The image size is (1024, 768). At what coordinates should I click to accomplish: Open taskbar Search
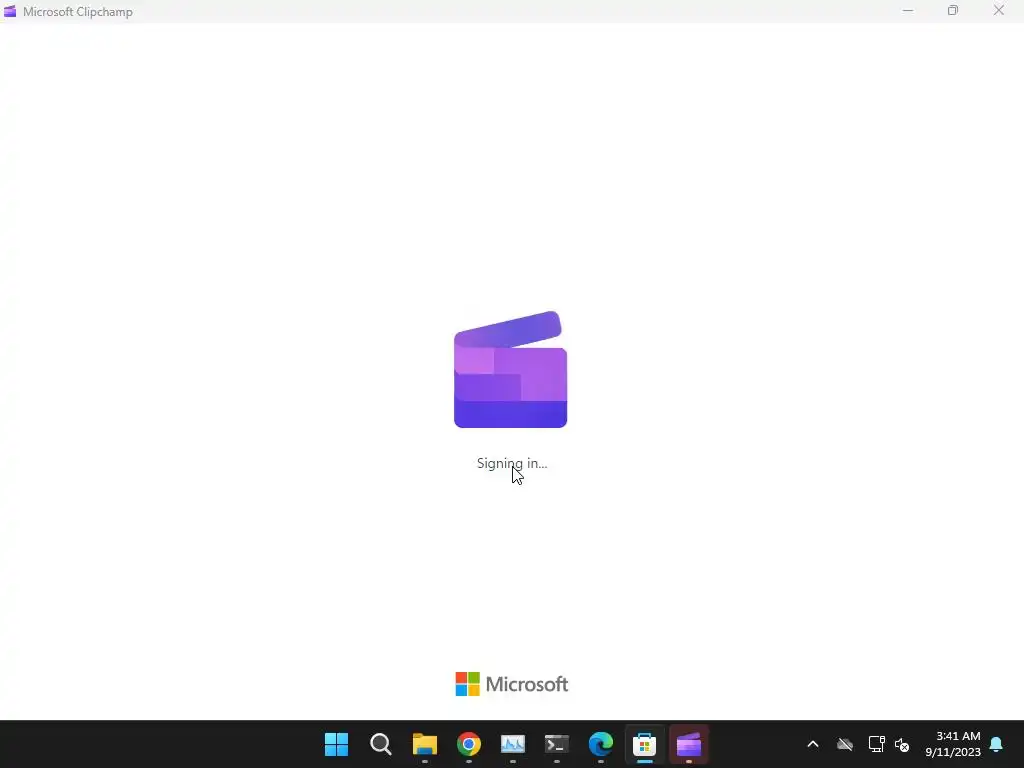(381, 744)
